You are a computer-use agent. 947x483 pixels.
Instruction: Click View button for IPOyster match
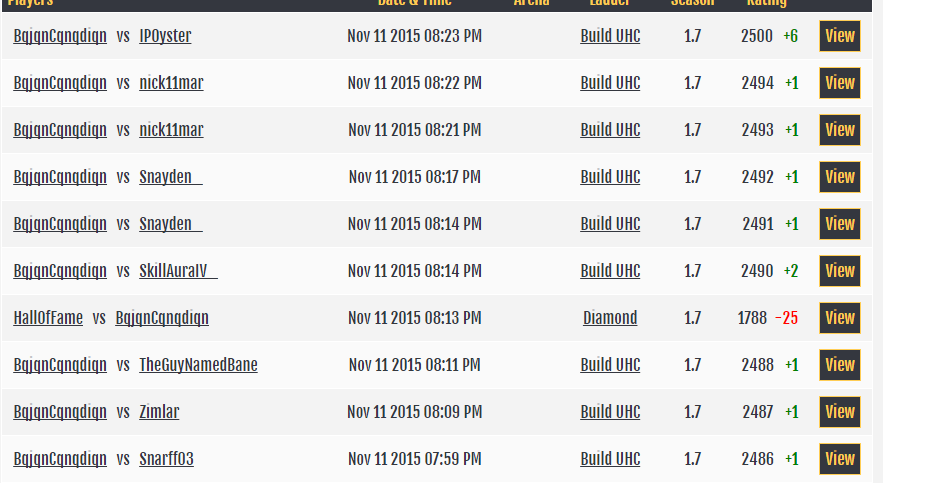(x=839, y=36)
